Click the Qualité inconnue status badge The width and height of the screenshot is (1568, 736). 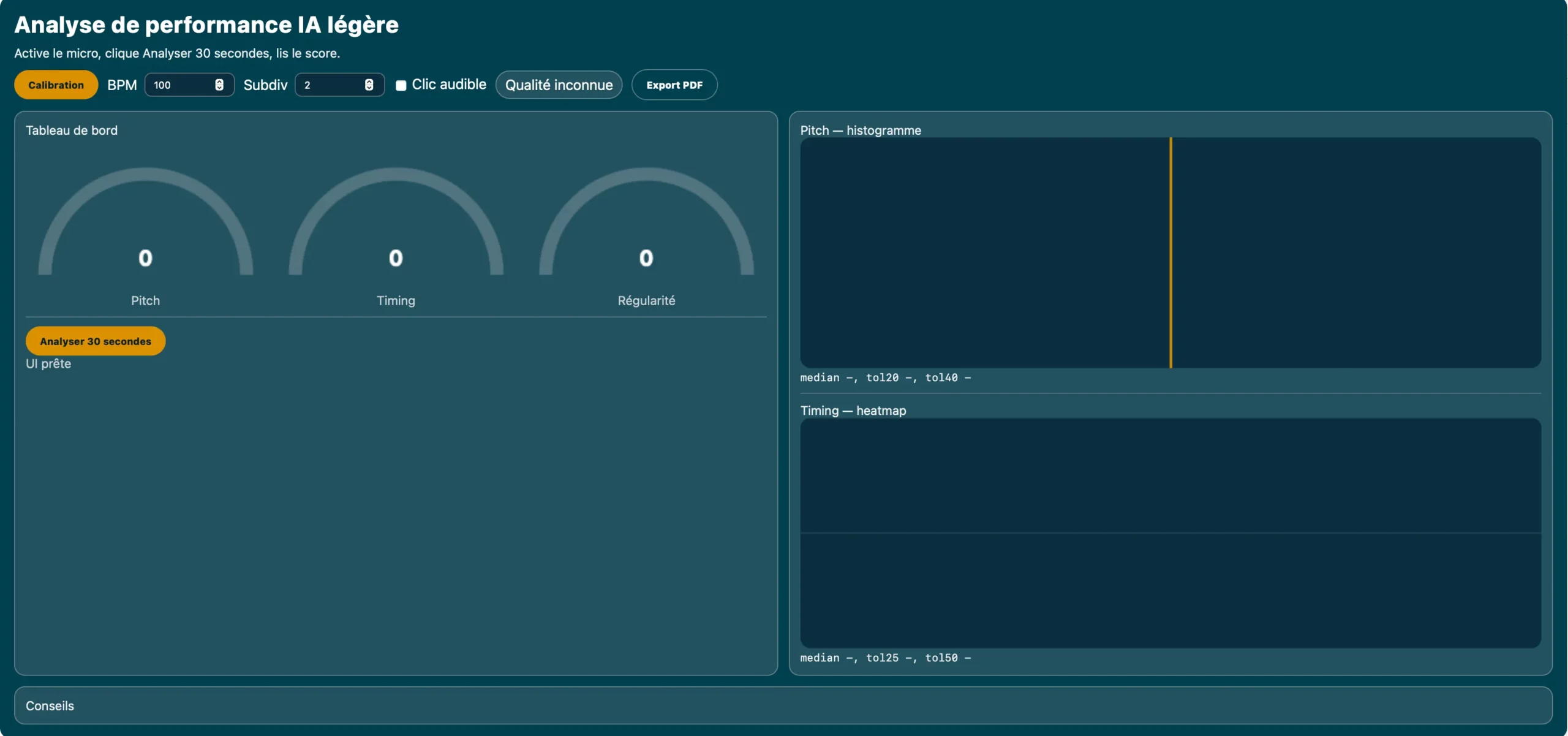tap(558, 85)
